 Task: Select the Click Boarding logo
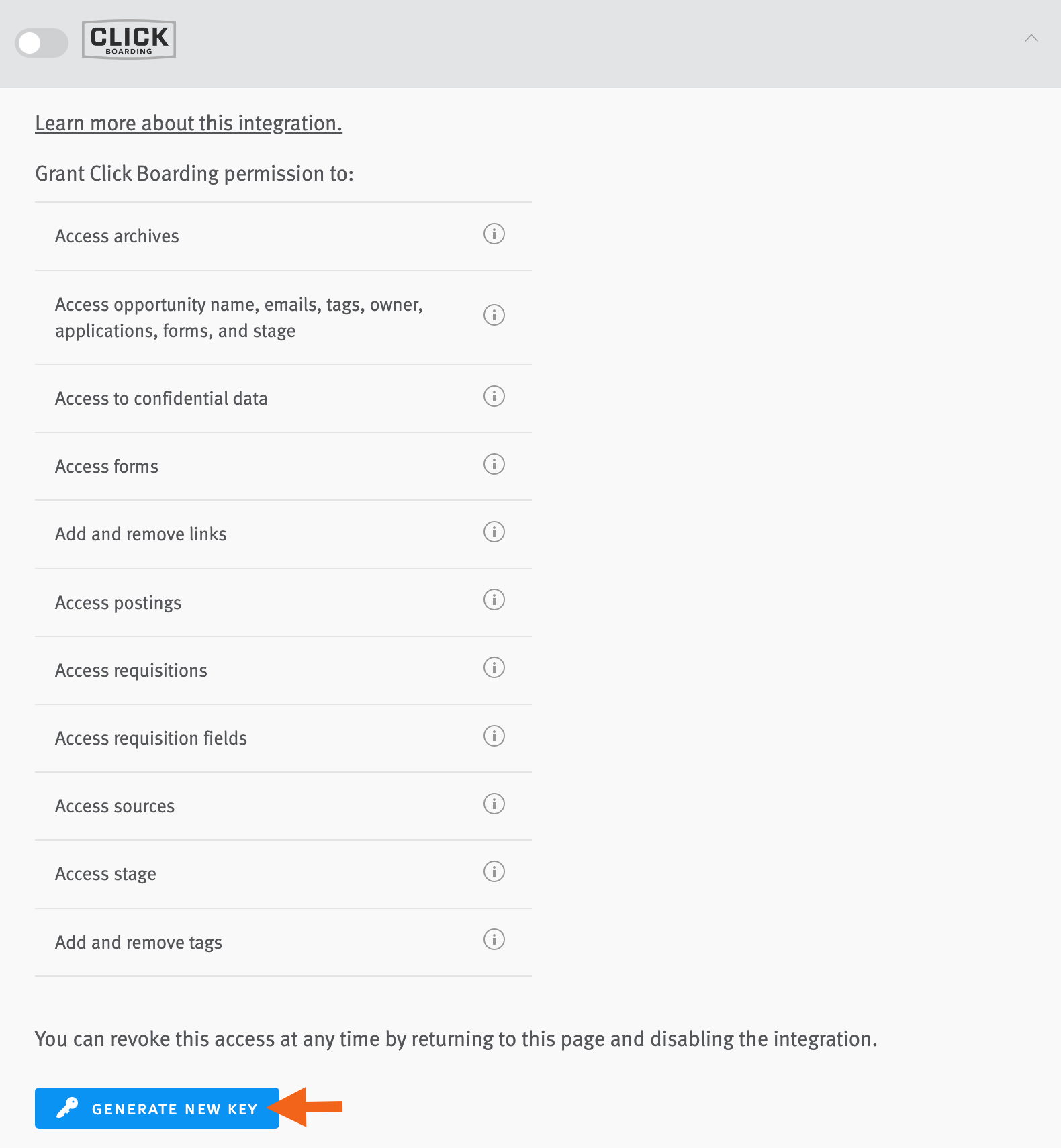(128, 40)
